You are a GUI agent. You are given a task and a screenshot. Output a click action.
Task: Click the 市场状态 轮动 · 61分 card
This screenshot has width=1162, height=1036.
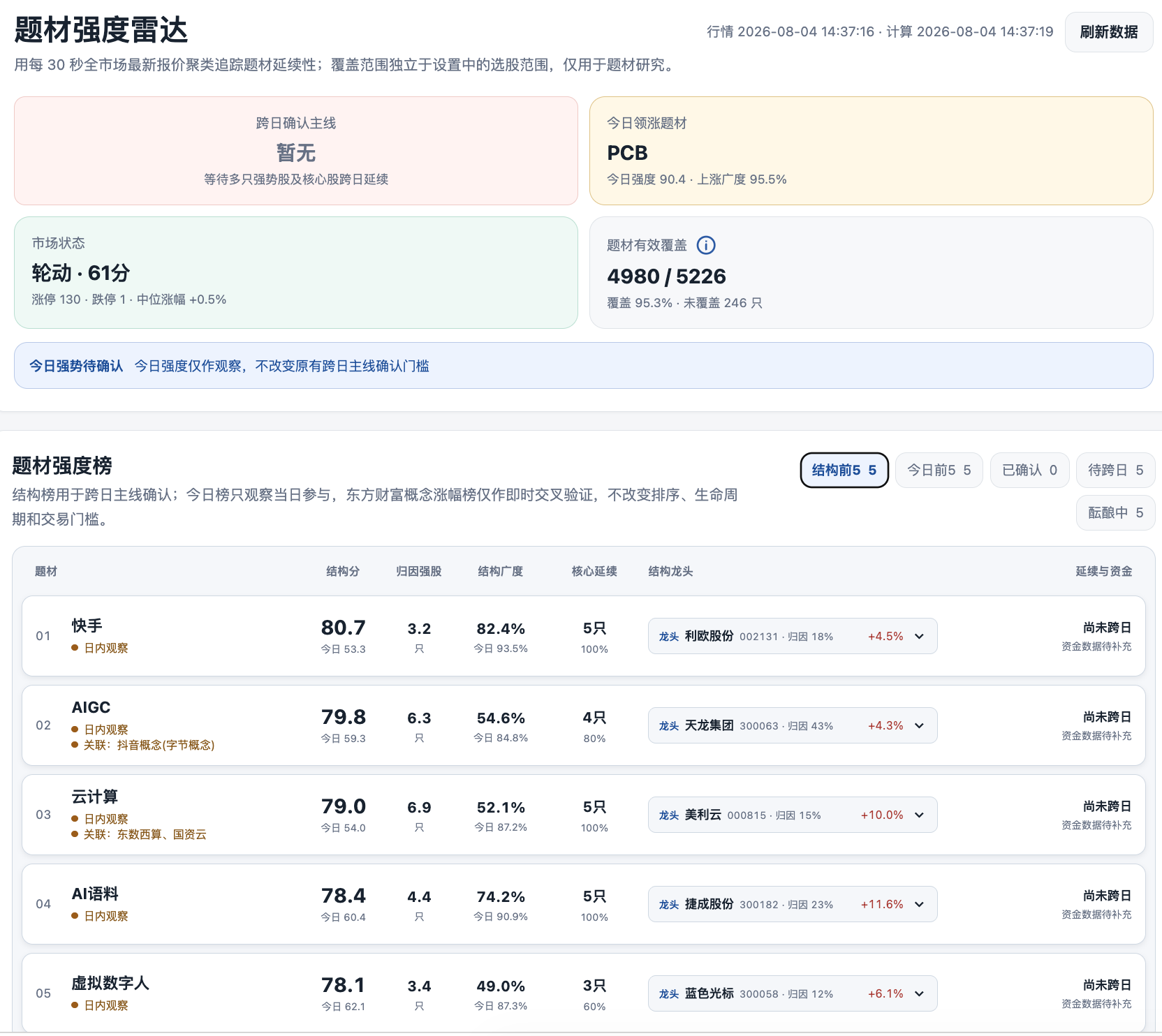tap(296, 272)
